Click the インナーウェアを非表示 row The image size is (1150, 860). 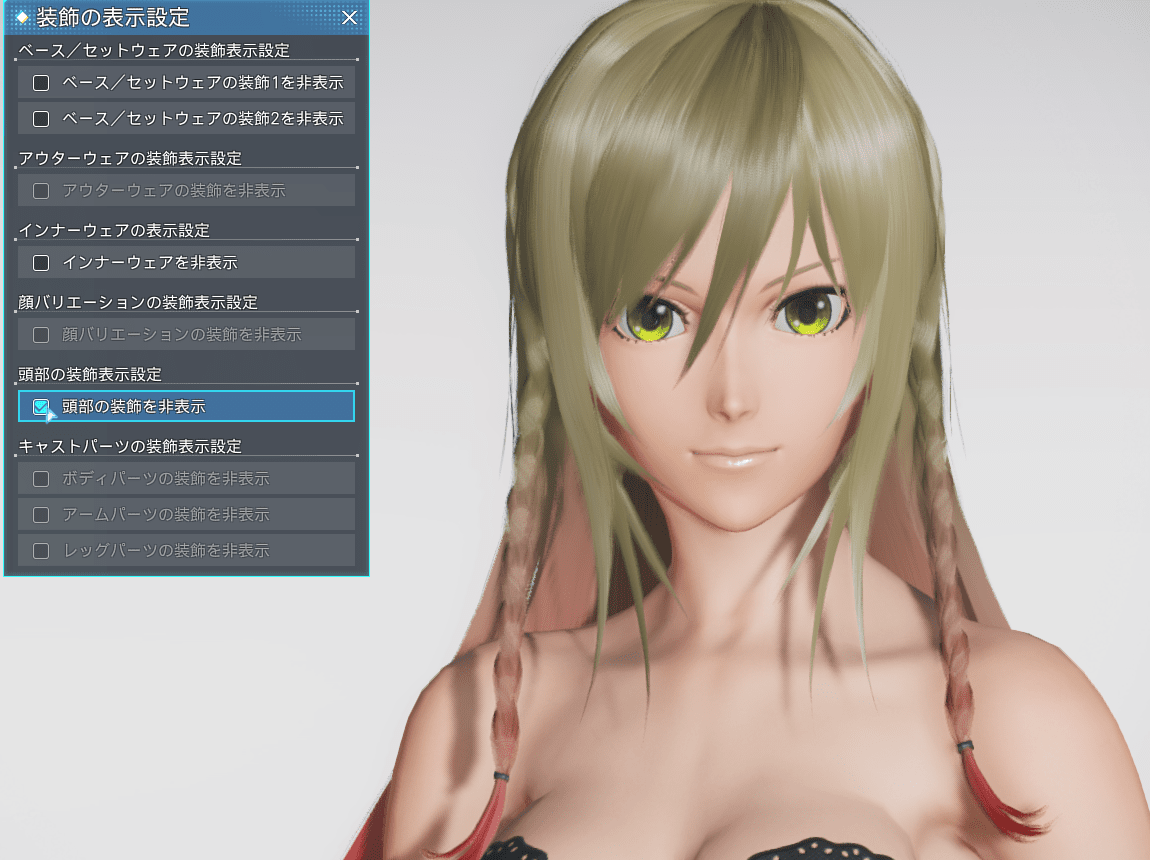(186, 262)
